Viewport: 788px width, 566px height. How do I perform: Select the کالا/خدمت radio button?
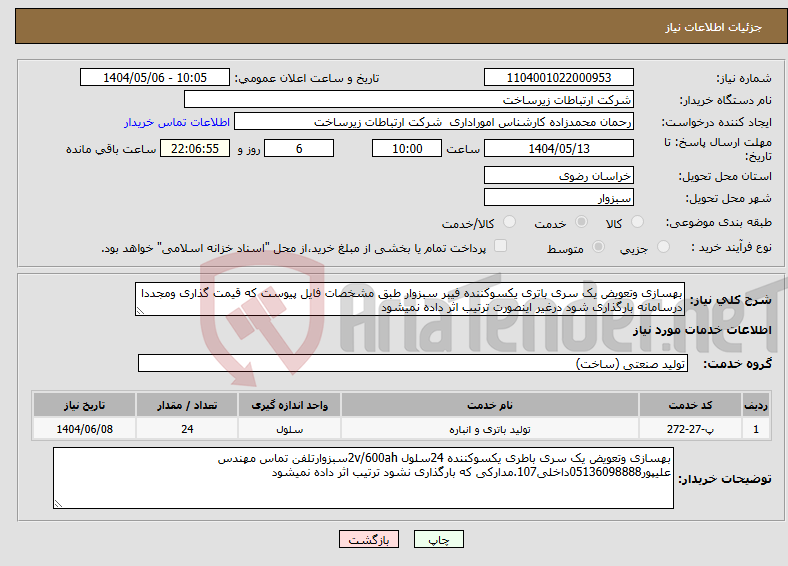pyautogui.click(x=510, y=222)
